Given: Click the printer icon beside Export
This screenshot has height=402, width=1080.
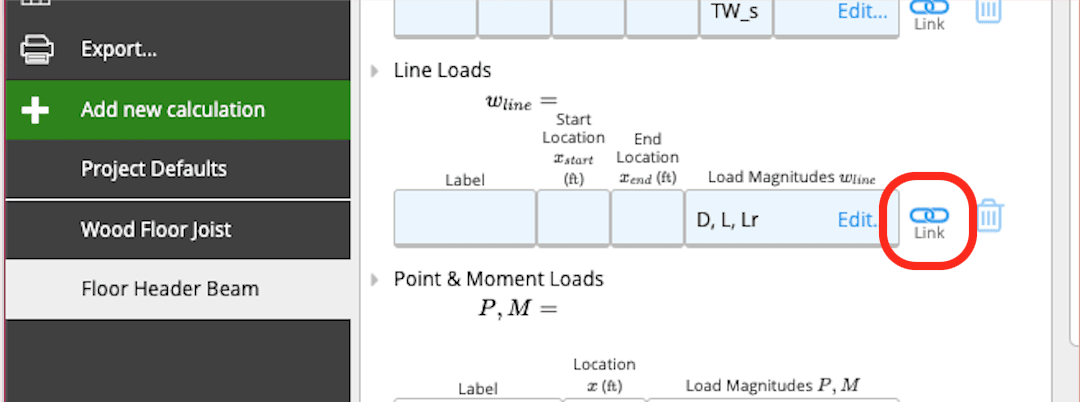Looking at the screenshot, I should coord(34,50).
